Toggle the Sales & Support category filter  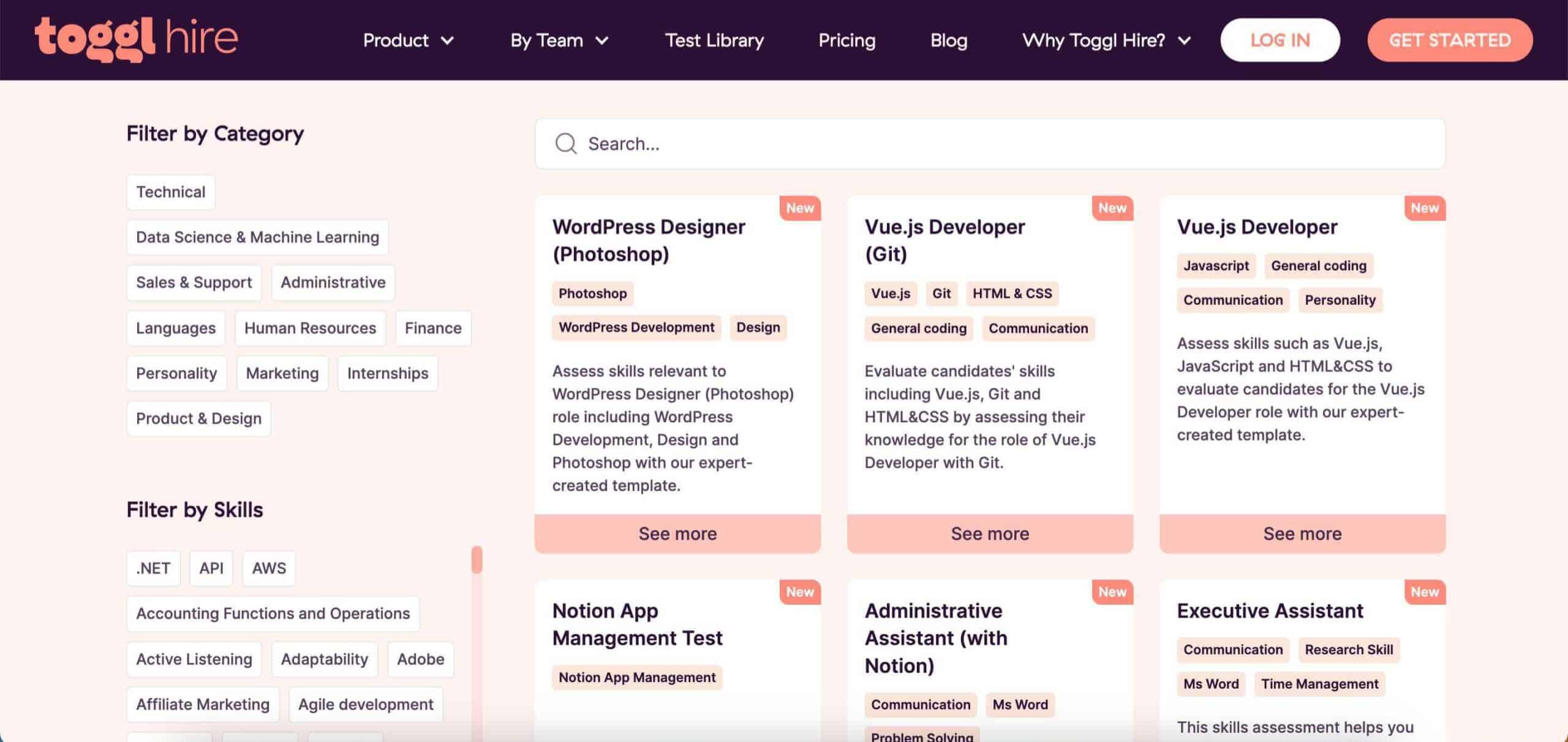coord(193,282)
